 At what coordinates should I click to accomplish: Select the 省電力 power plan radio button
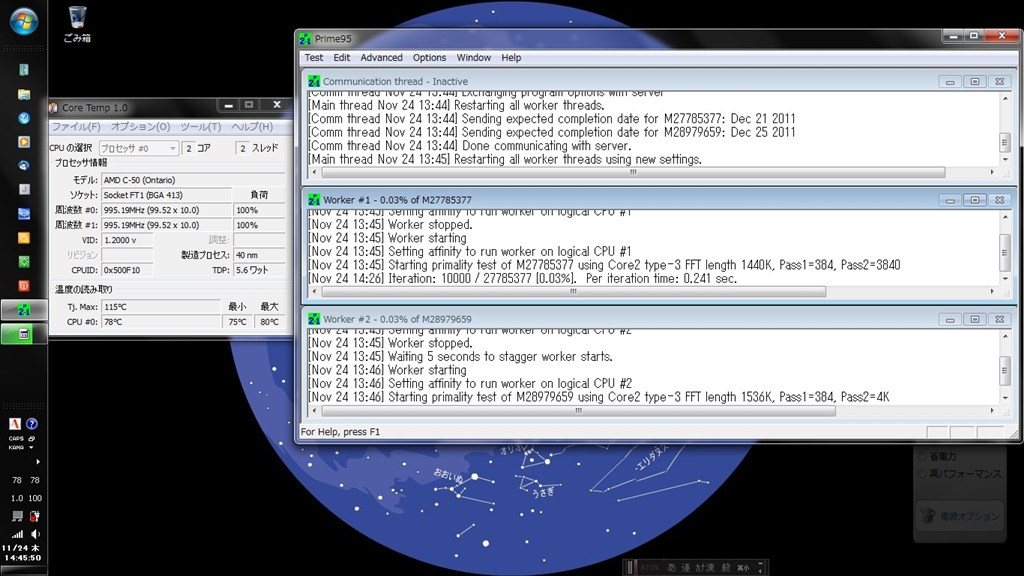tap(923, 456)
